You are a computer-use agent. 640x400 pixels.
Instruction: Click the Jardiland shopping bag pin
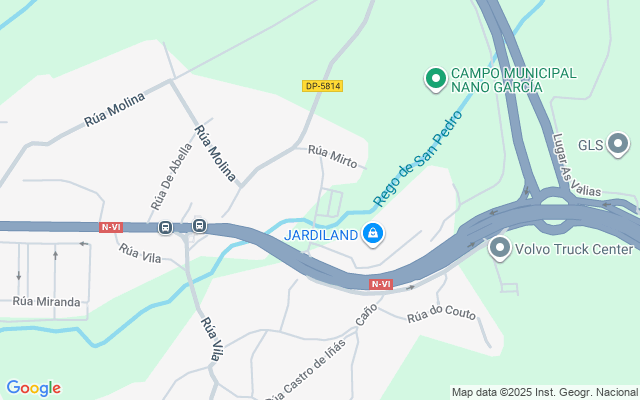372,234
